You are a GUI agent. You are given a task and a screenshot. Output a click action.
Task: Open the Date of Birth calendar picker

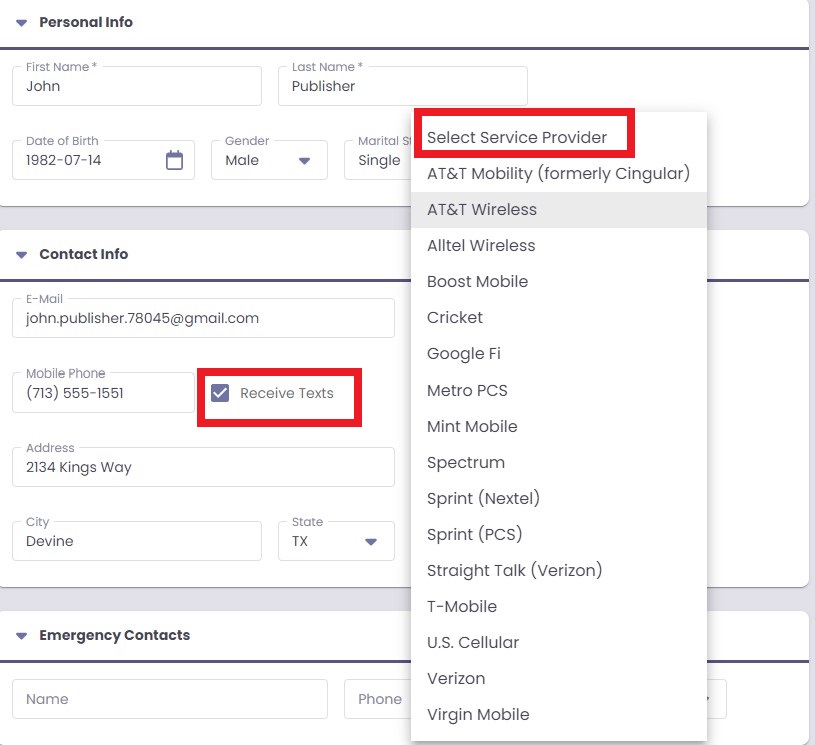[x=174, y=160]
